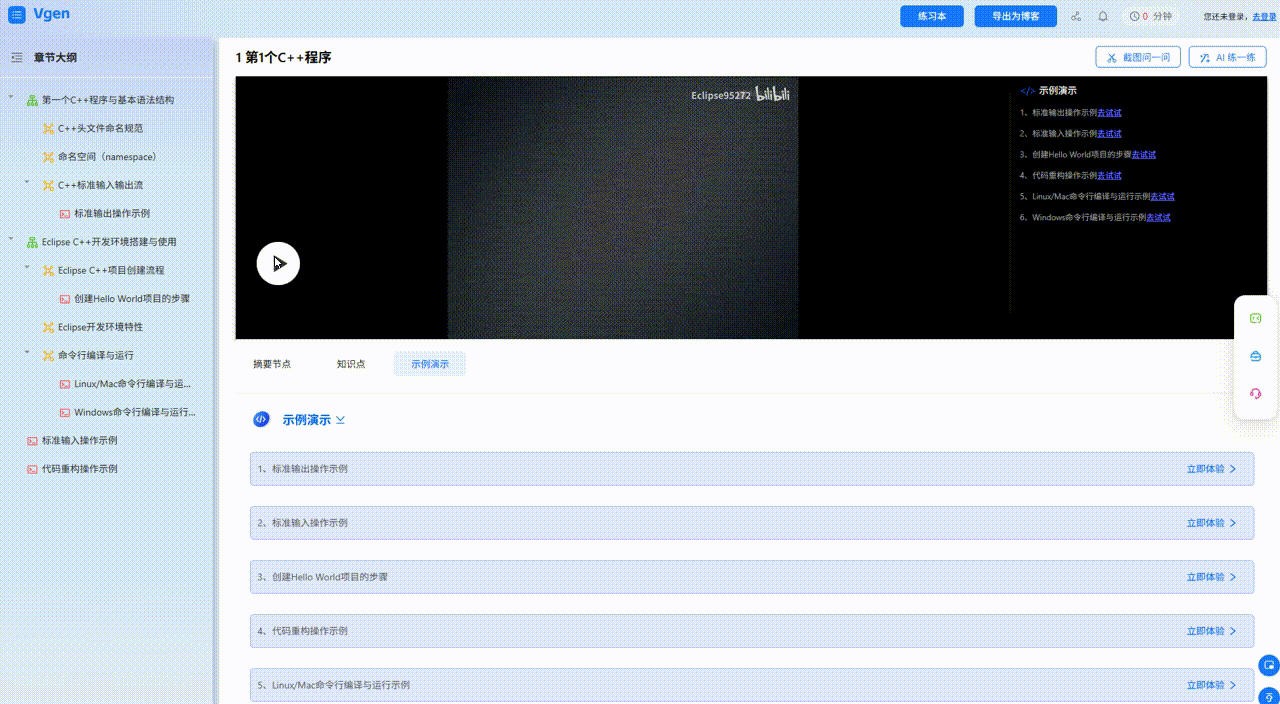Switch to the 知识点 tab

[351, 364]
